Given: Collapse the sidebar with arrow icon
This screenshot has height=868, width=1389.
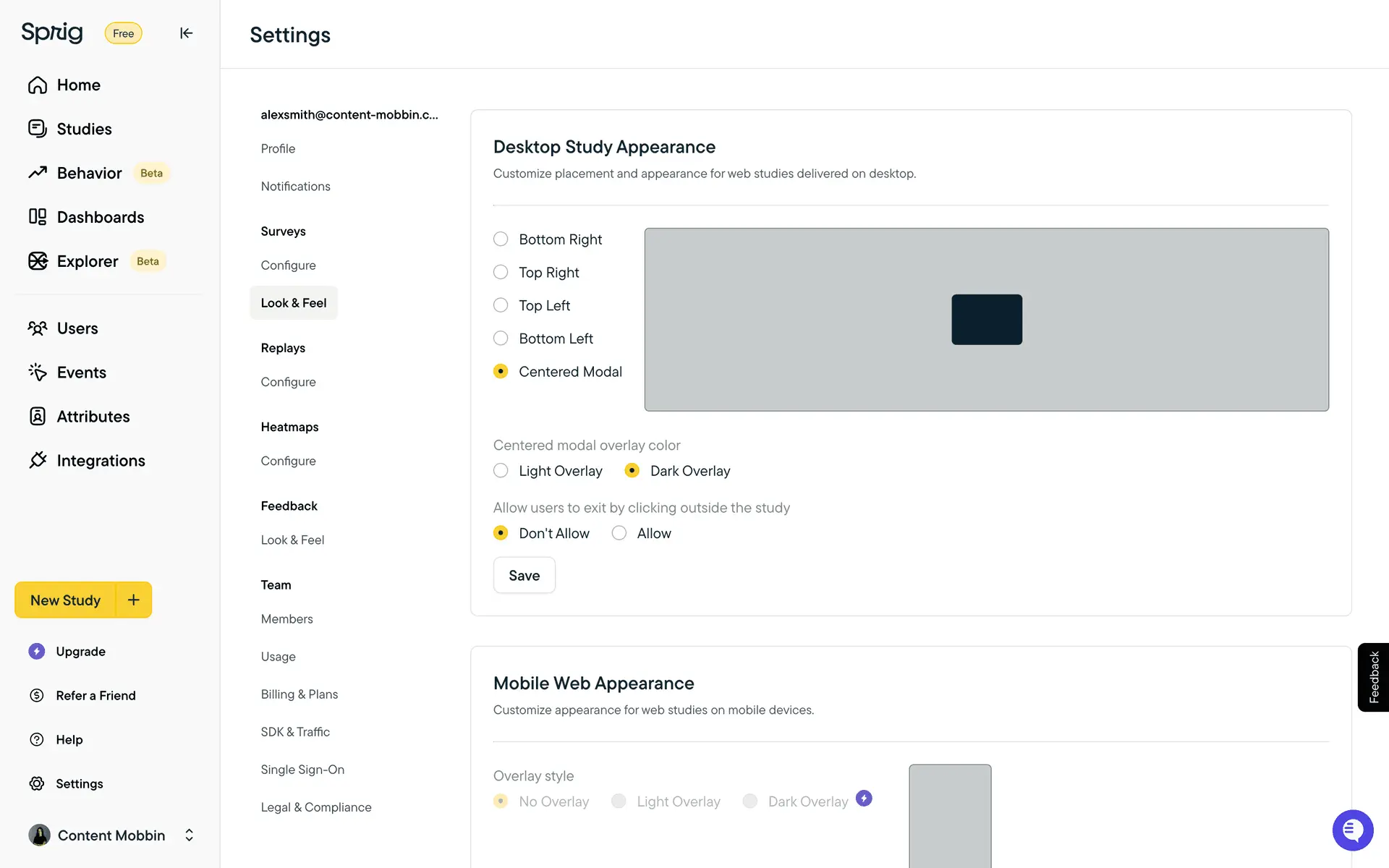Looking at the screenshot, I should [186, 33].
